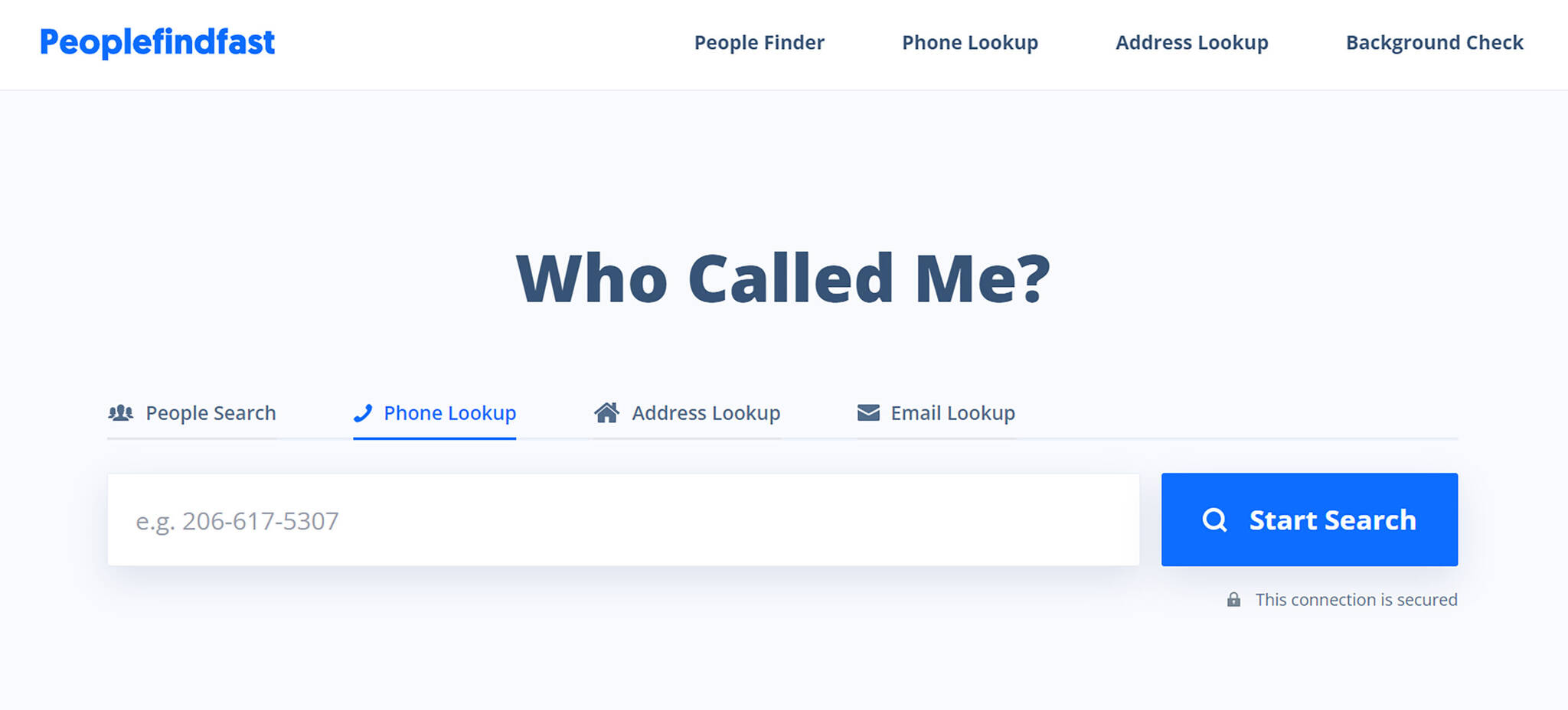The image size is (1568, 710).
Task: Click the Start Search label text
Action: (1332, 520)
